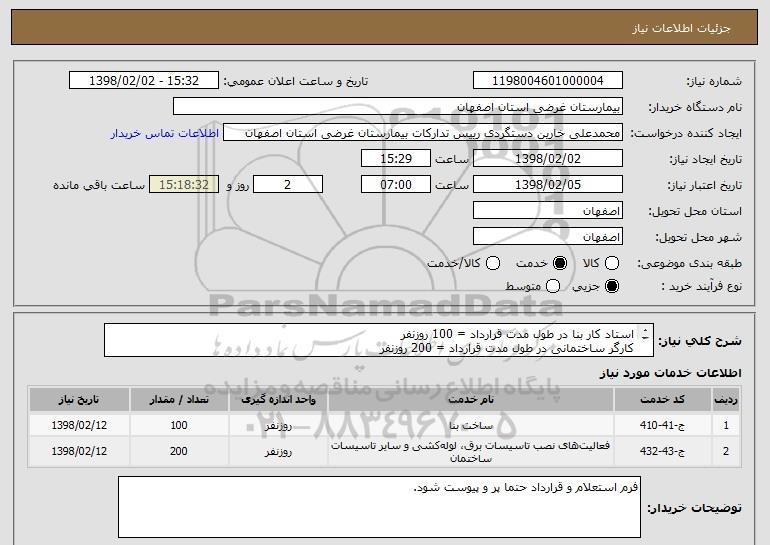Select the کالا radio button
The width and height of the screenshot is (770, 545).
[x=612, y=263]
